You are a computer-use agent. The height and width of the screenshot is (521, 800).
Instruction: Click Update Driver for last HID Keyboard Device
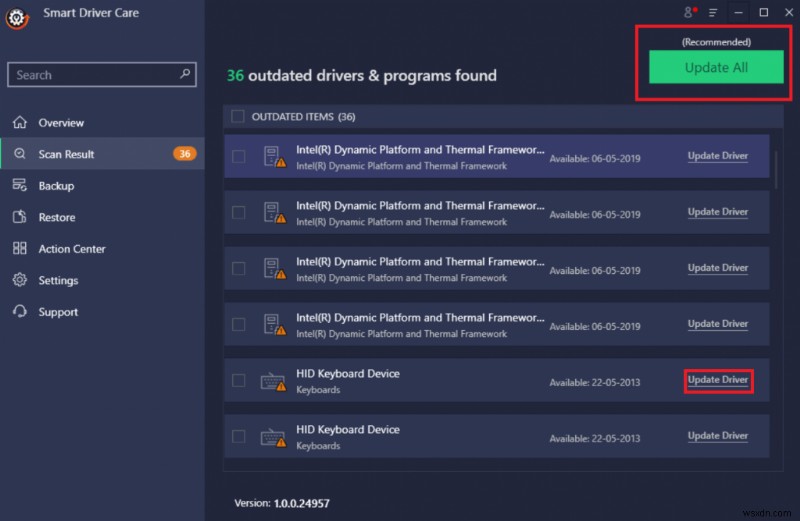717,436
